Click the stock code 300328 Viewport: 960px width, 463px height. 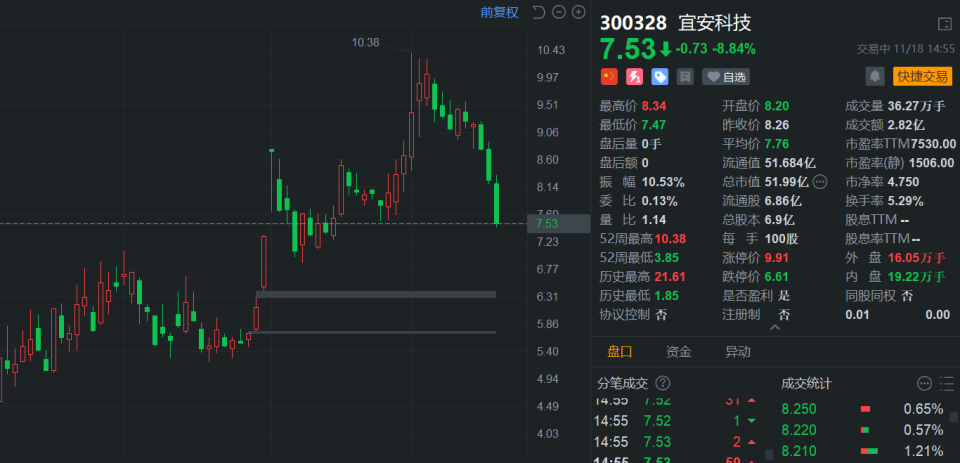[x=633, y=23]
